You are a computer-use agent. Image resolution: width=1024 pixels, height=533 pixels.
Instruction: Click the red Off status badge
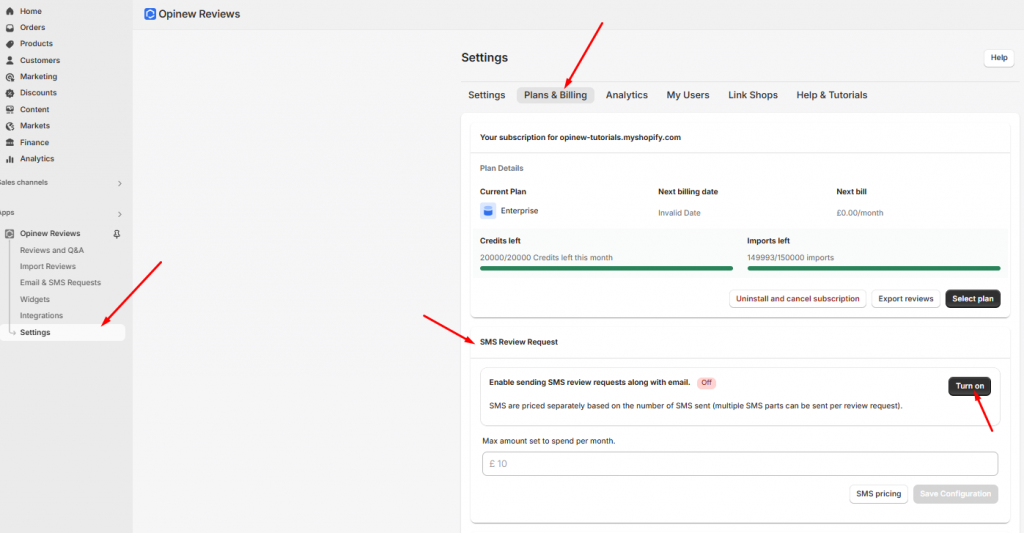706,383
